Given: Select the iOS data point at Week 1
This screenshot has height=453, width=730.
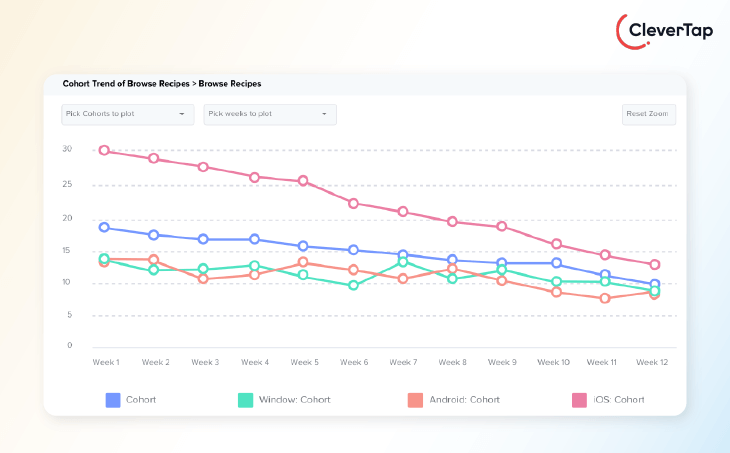Looking at the screenshot, I should pos(104,151).
